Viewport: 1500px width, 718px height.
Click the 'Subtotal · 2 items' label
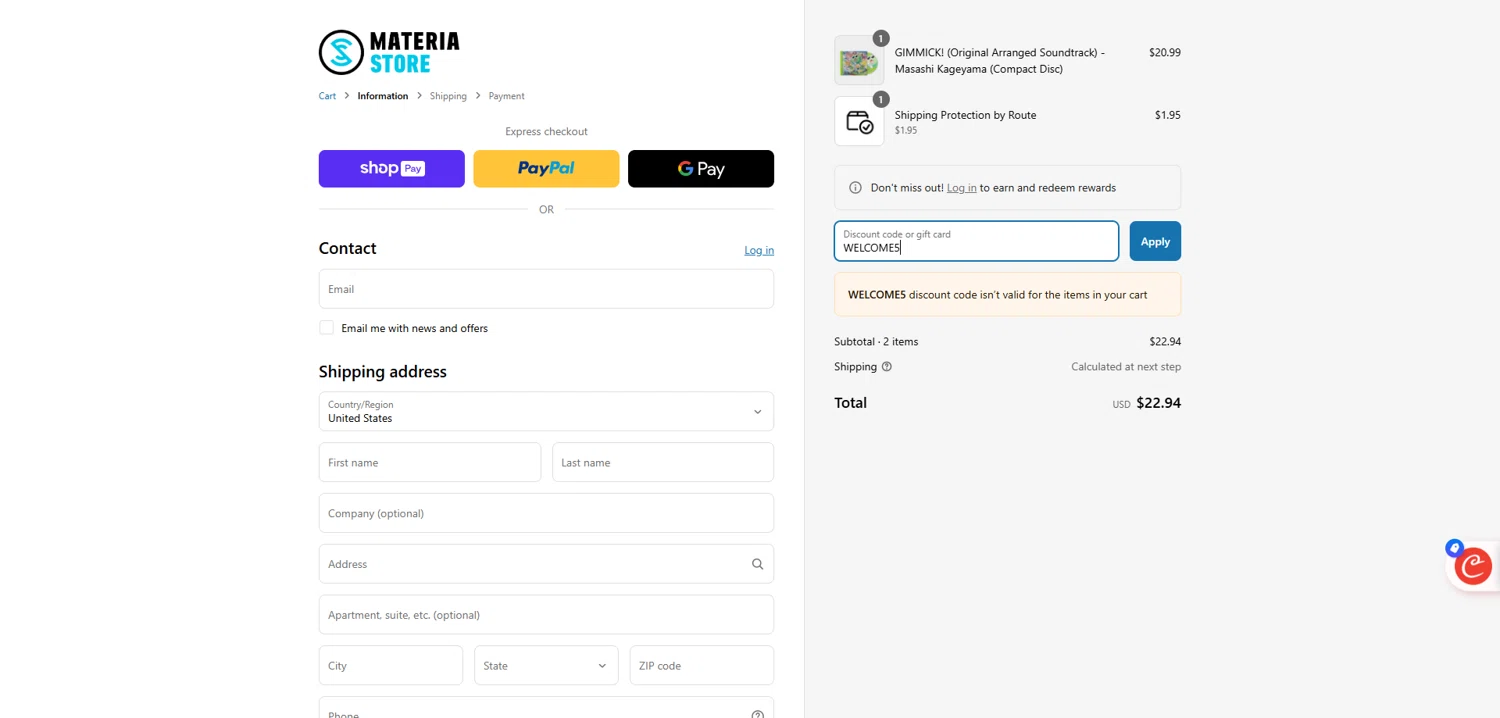click(x=876, y=342)
